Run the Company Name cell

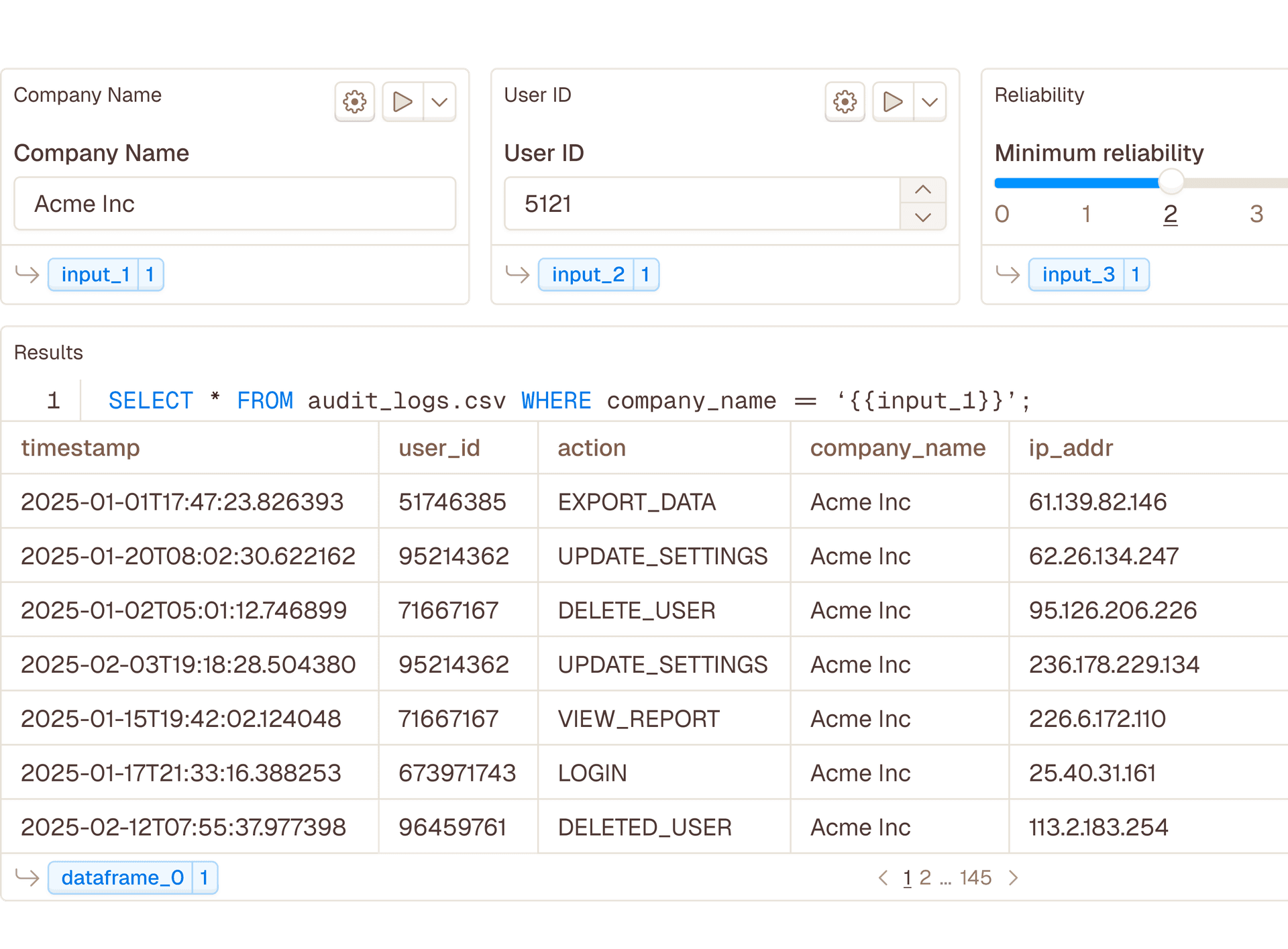[402, 102]
